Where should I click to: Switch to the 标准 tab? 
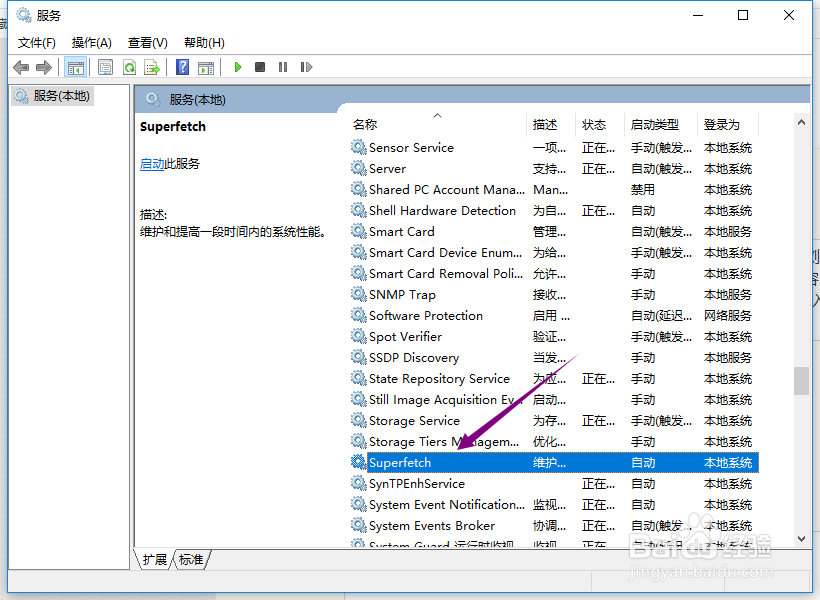[191, 560]
